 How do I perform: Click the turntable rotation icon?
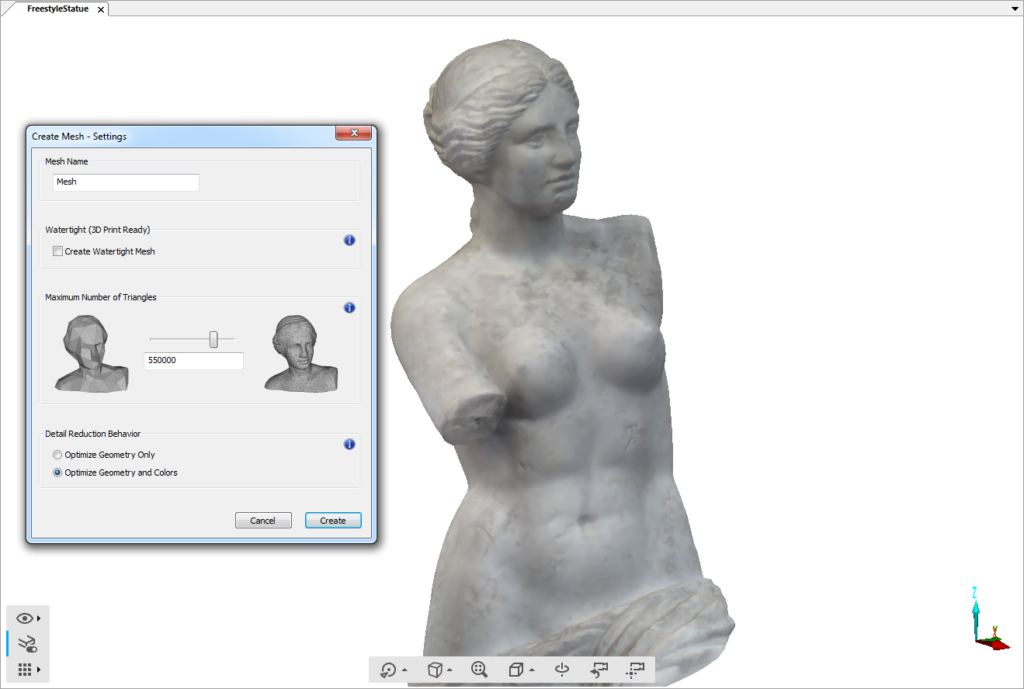563,669
